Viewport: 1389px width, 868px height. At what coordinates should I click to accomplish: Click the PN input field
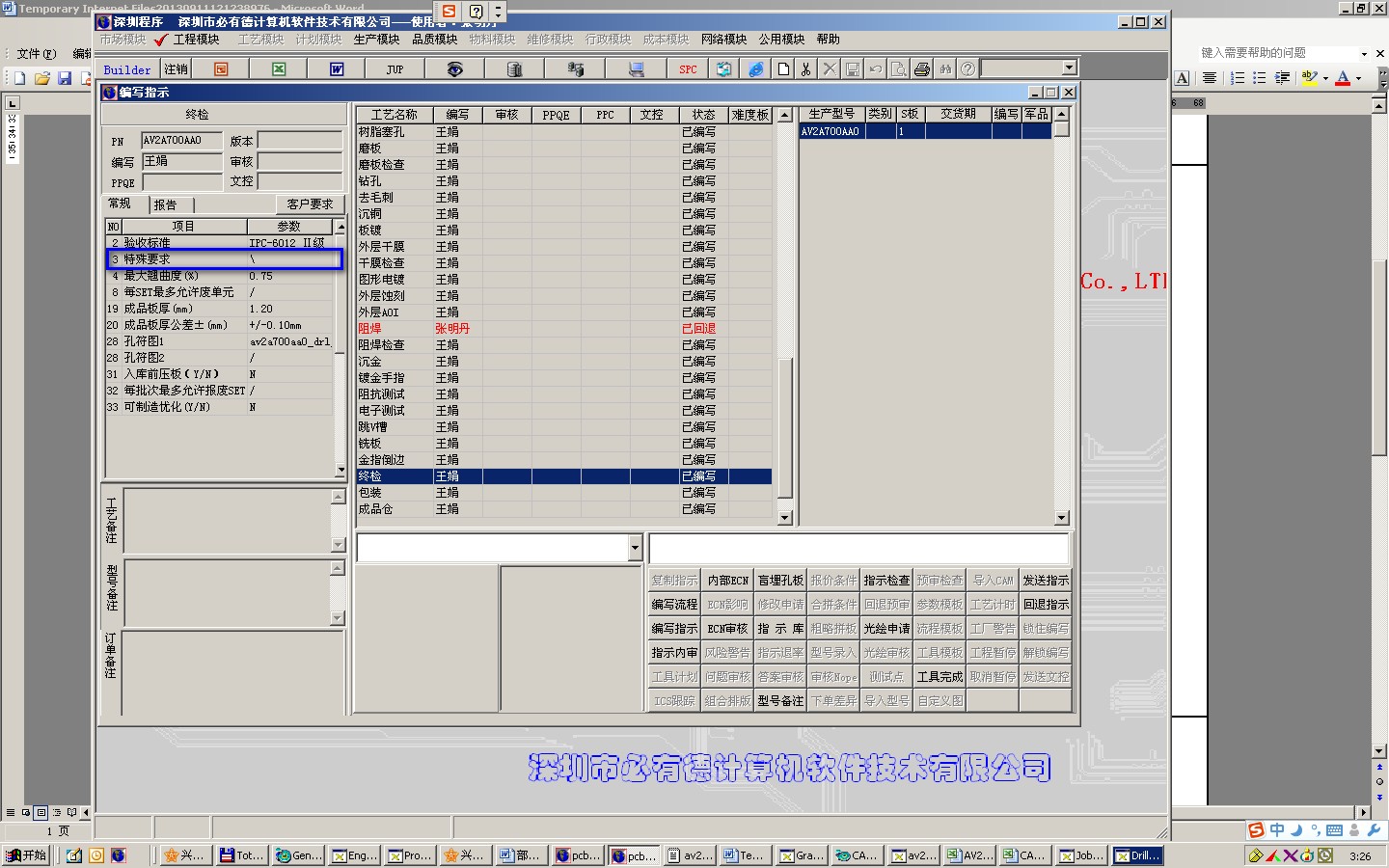pos(181,141)
